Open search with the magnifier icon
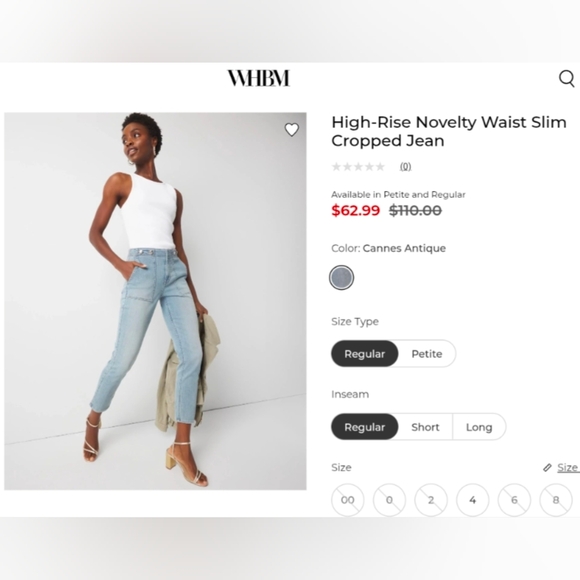Image resolution: width=580 pixels, height=580 pixels. pyautogui.click(x=567, y=78)
